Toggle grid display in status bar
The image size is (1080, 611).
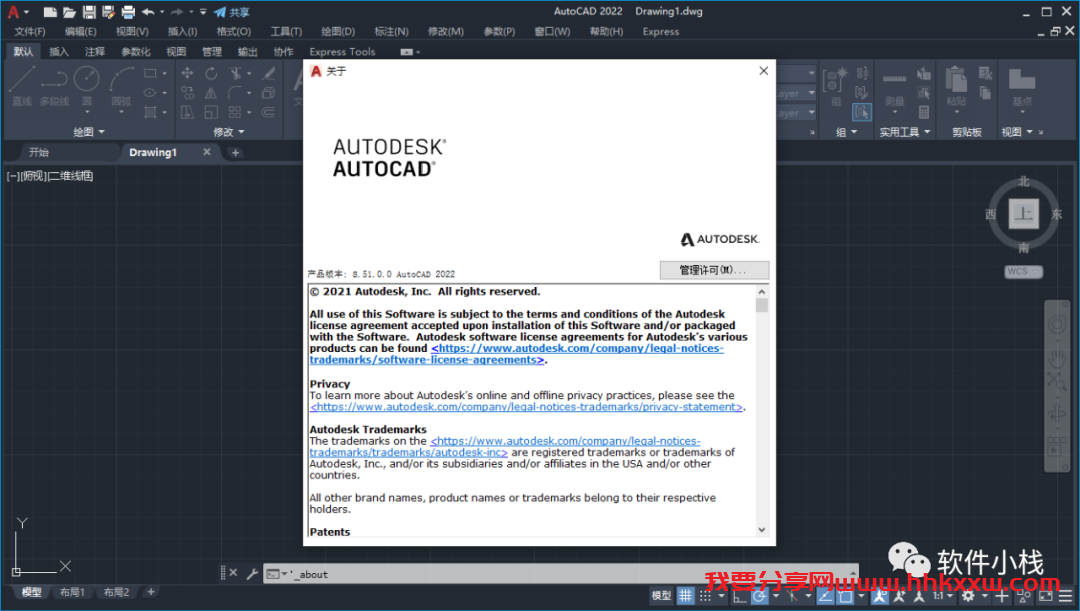coord(685,596)
